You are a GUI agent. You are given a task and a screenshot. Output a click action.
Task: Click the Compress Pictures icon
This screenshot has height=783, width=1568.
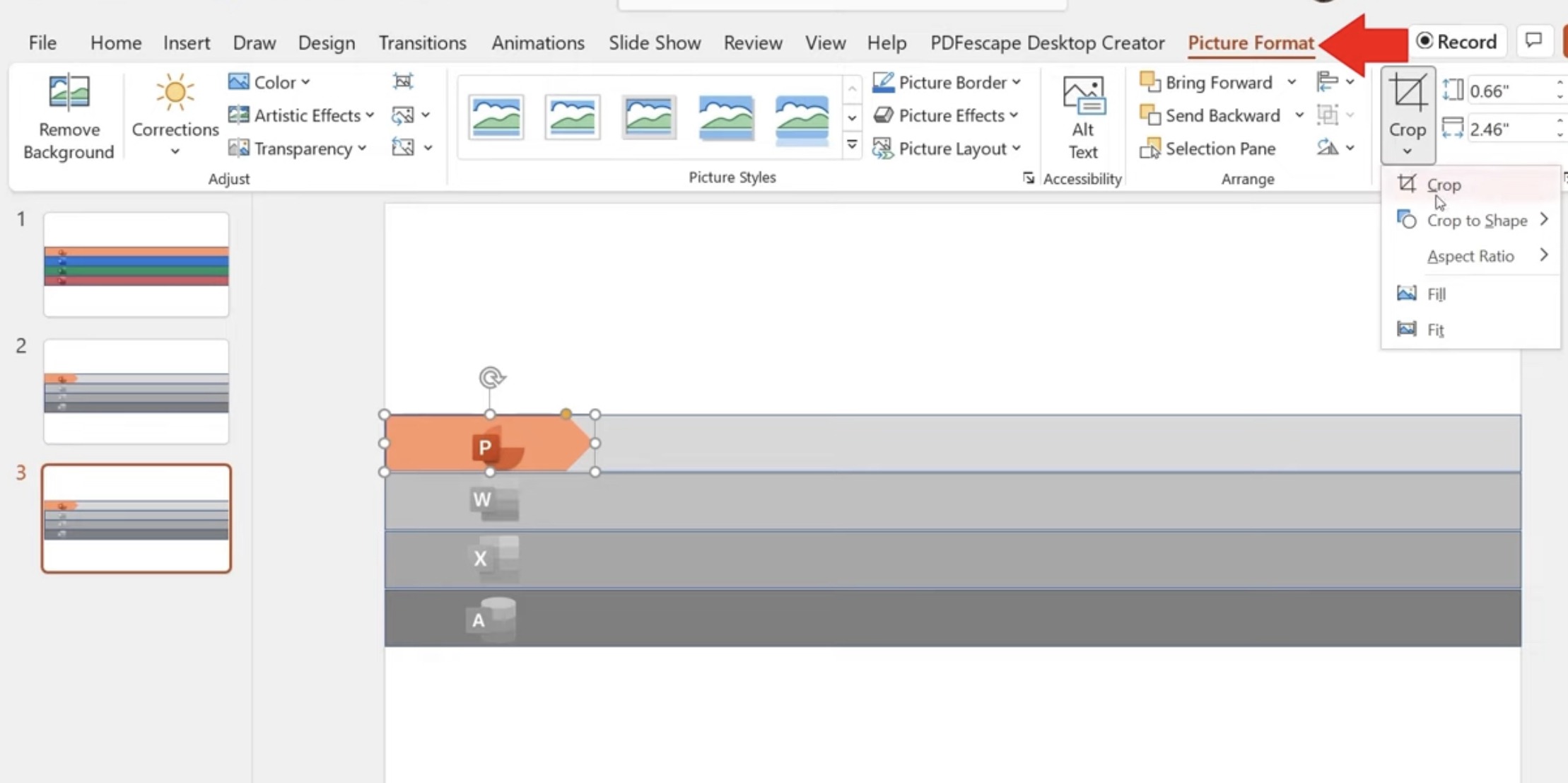403,81
